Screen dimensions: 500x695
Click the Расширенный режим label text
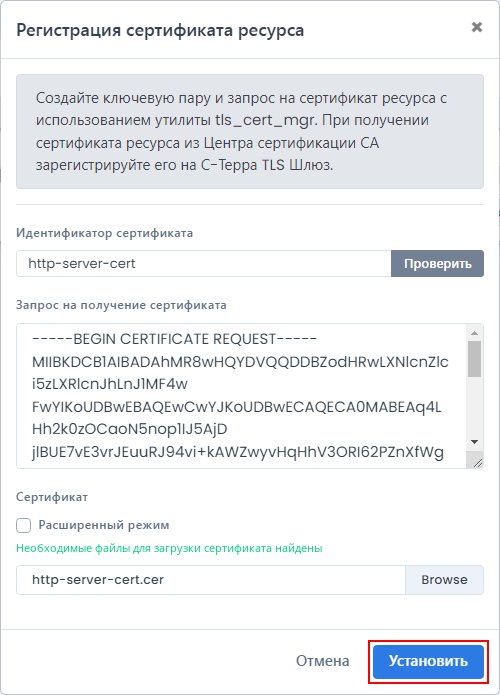tap(104, 525)
